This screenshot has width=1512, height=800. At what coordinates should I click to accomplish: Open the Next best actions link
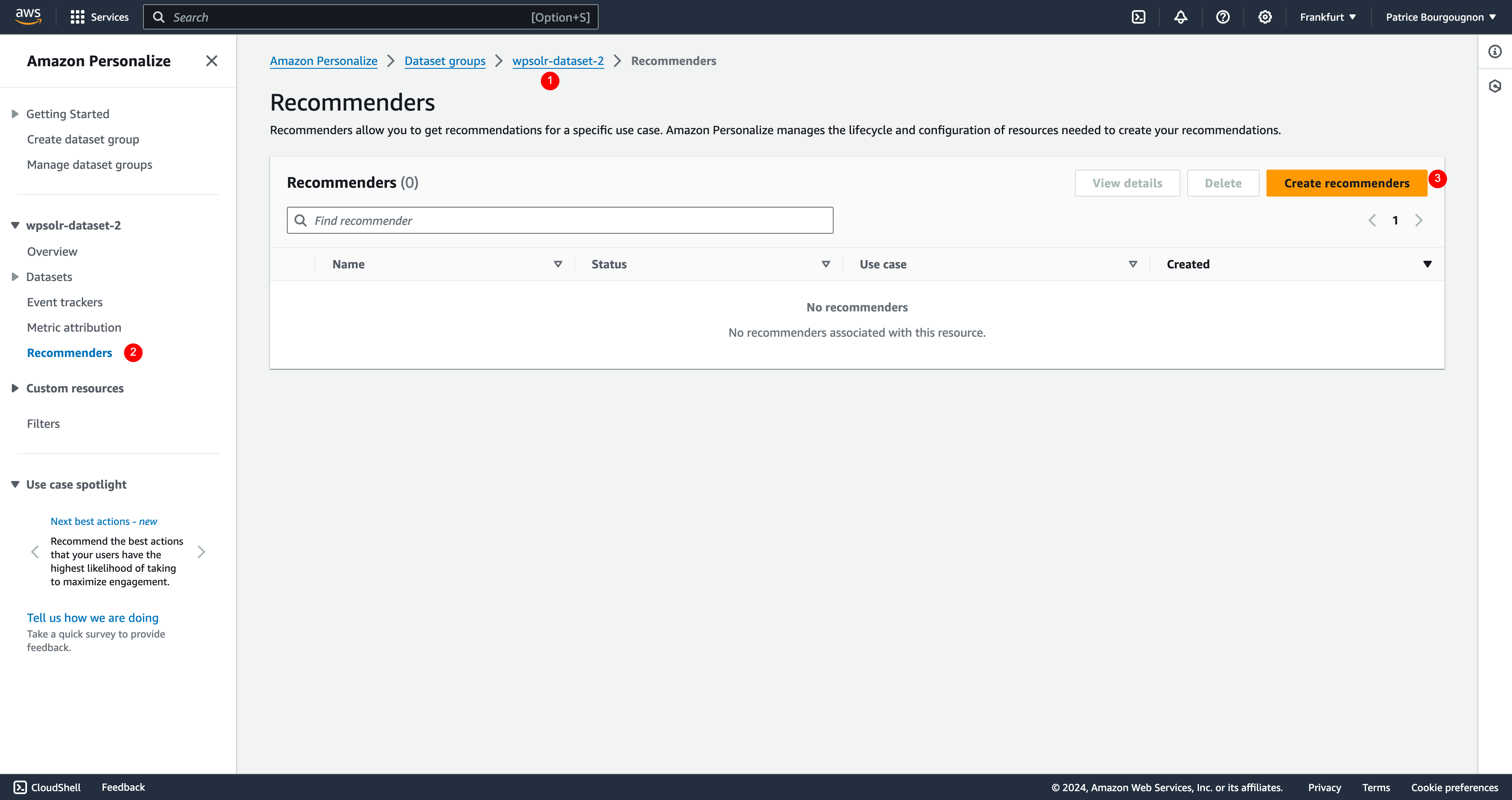pyautogui.click(x=104, y=521)
